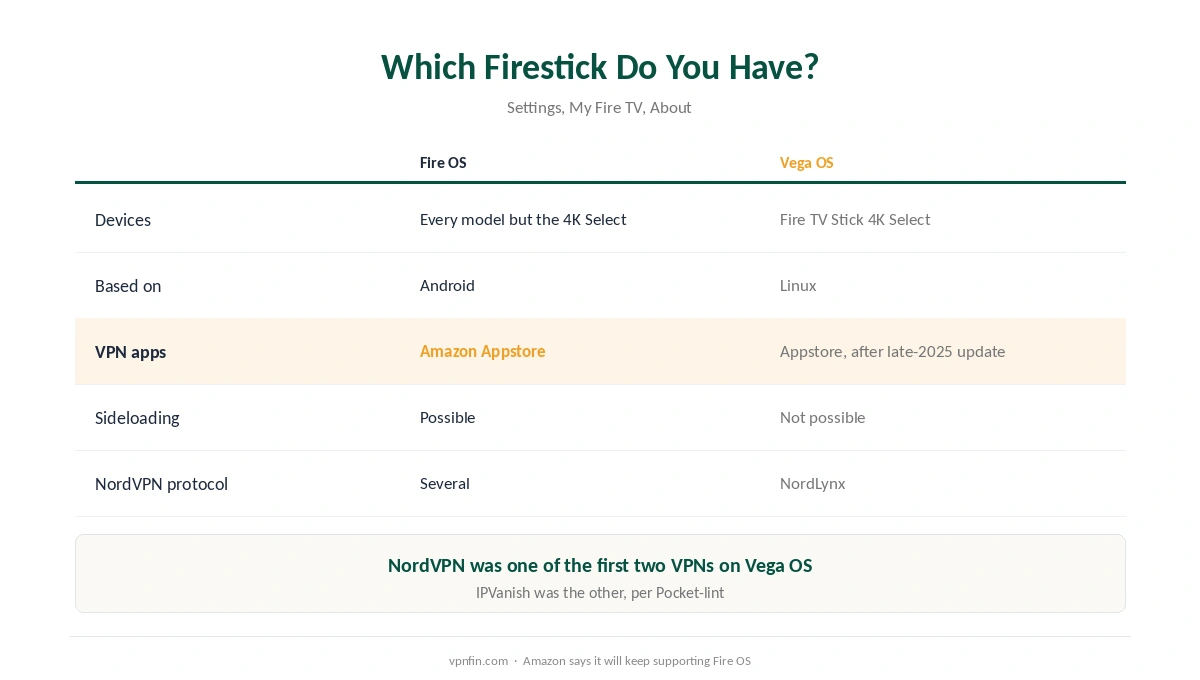Click the 'Fire TV Stick 4K Select' cell
This screenshot has height=680, width=1200.
[x=855, y=220]
